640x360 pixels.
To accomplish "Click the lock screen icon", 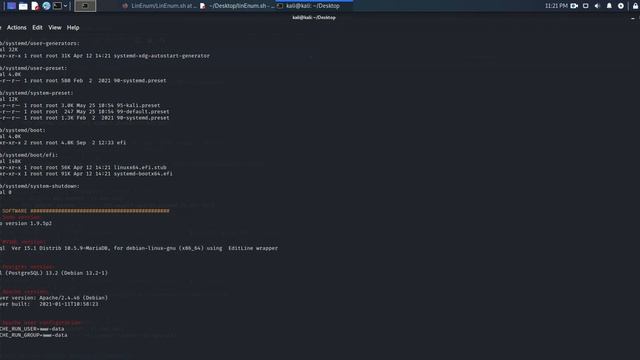I will pyautogui.click(x=635, y=6).
